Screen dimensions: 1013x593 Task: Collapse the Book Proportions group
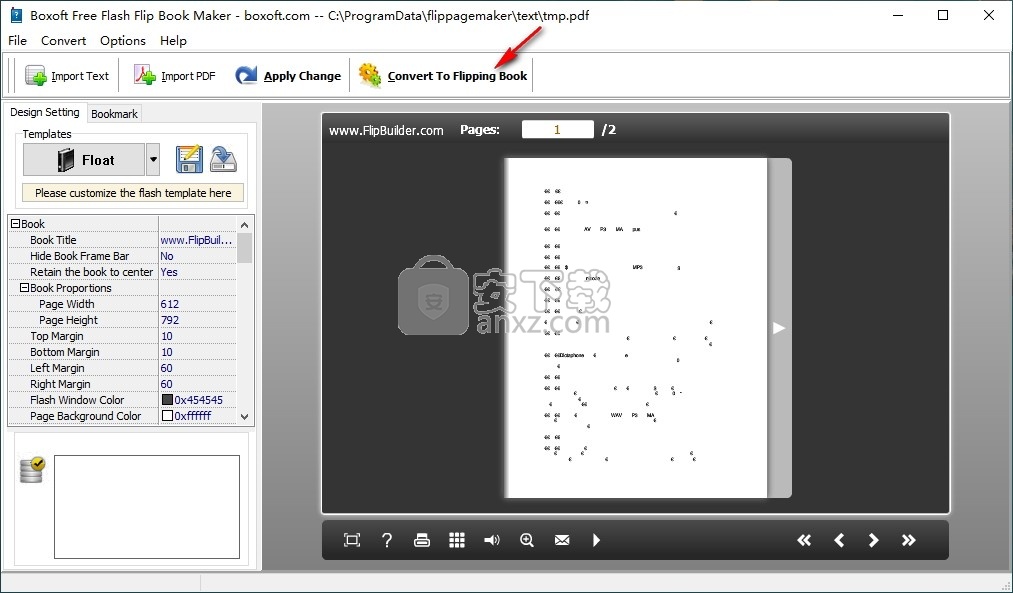click(25, 287)
